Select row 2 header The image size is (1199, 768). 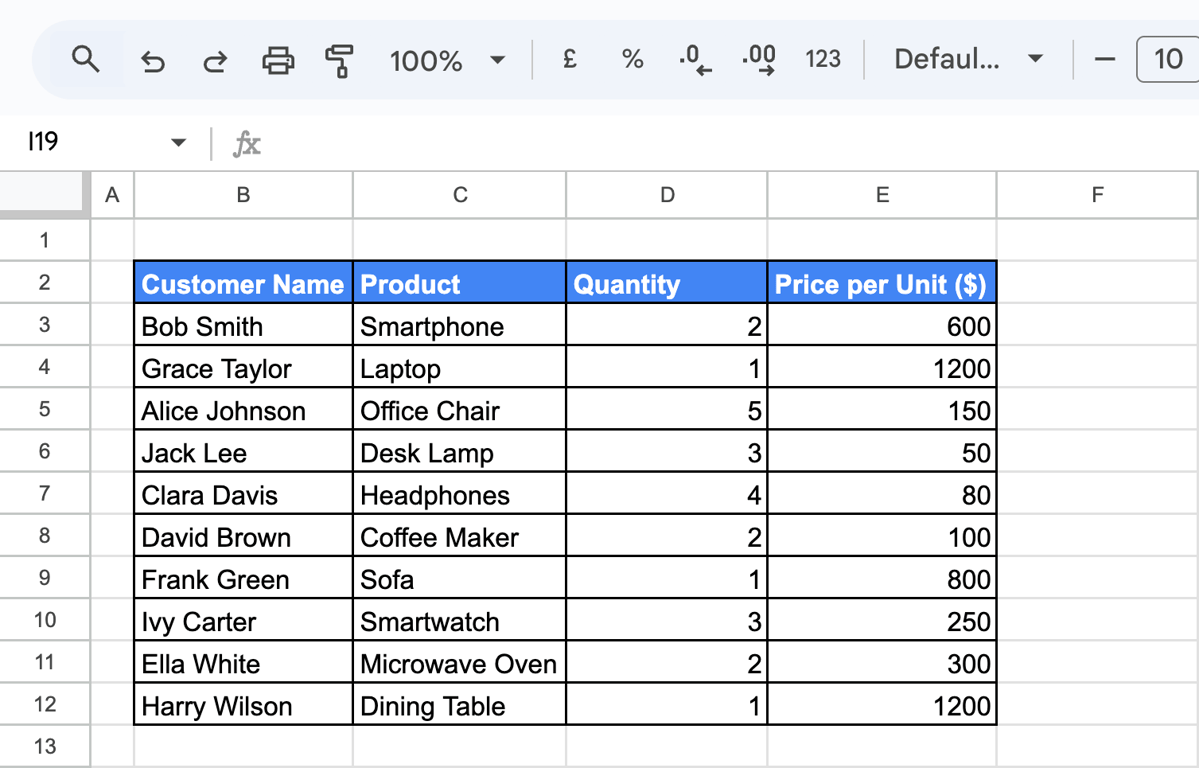pyautogui.click(x=44, y=282)
